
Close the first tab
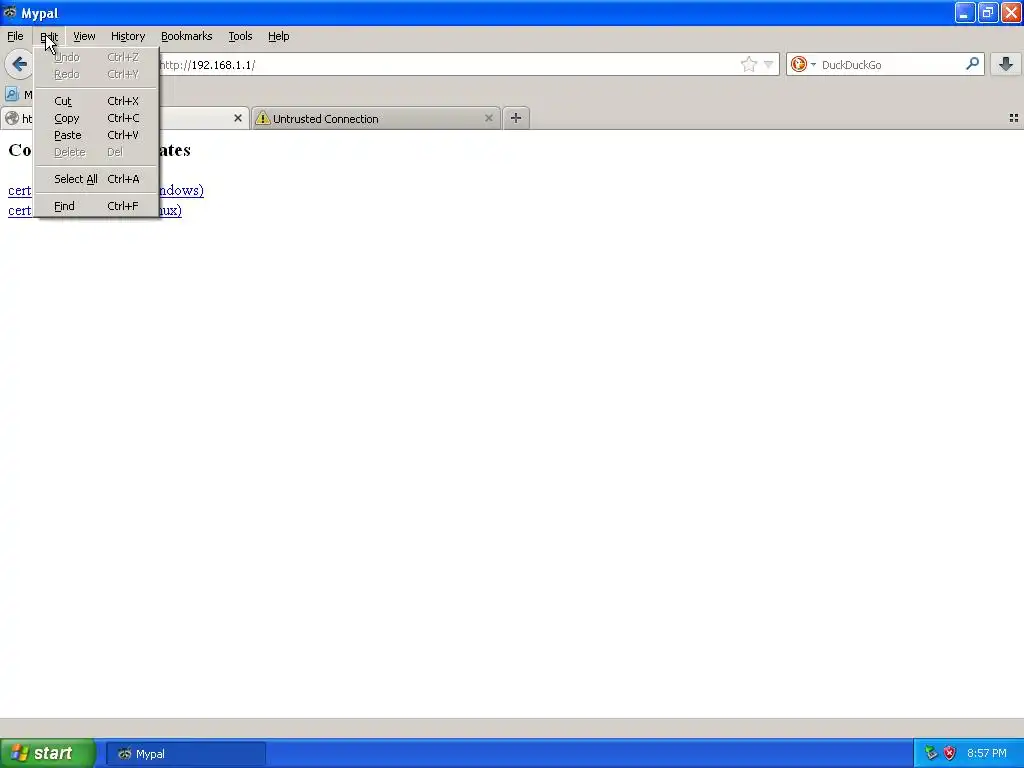coord(238,118)
